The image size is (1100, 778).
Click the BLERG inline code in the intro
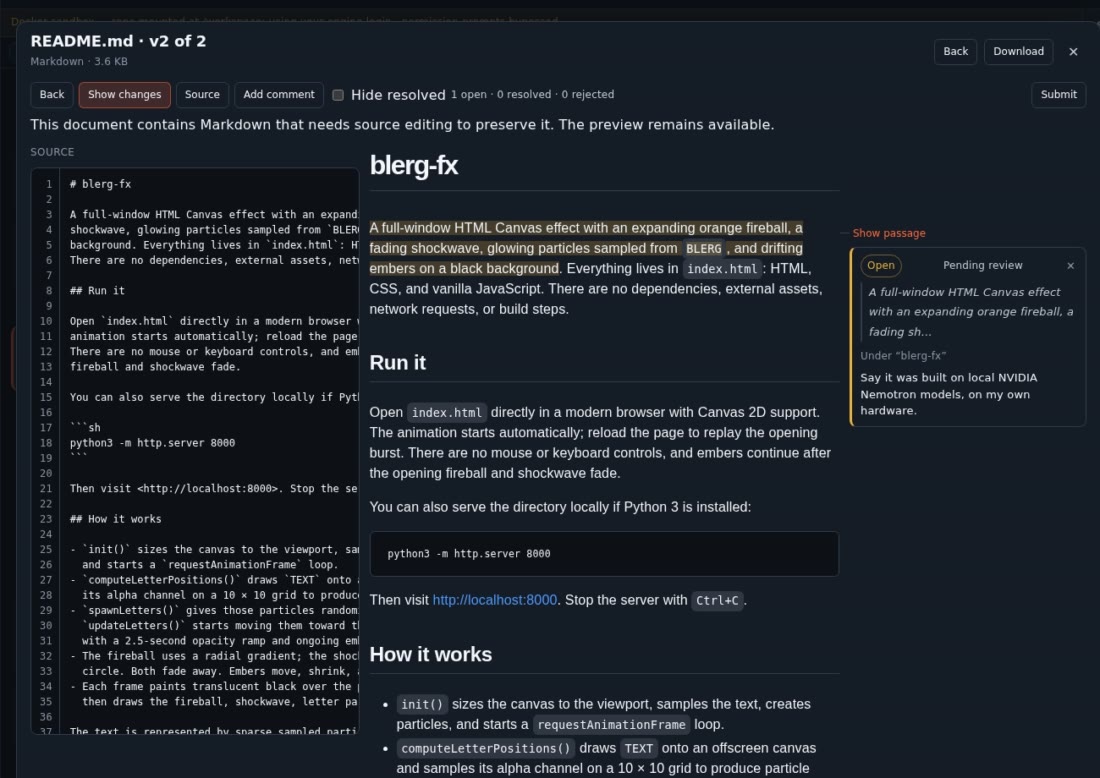[x=703, y=249]
